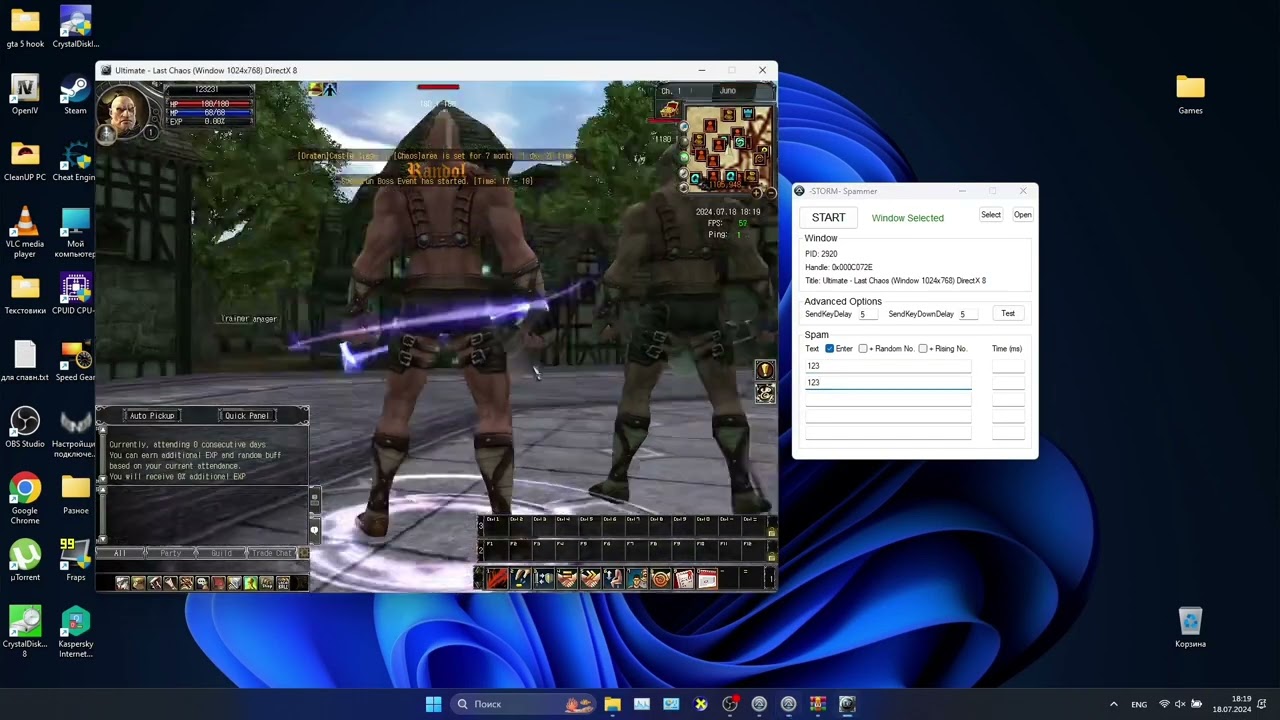Switch to the Guild chat tab
Viewport: 1280px width, 720px height.
pyautogui.click(x=221, y=553)
